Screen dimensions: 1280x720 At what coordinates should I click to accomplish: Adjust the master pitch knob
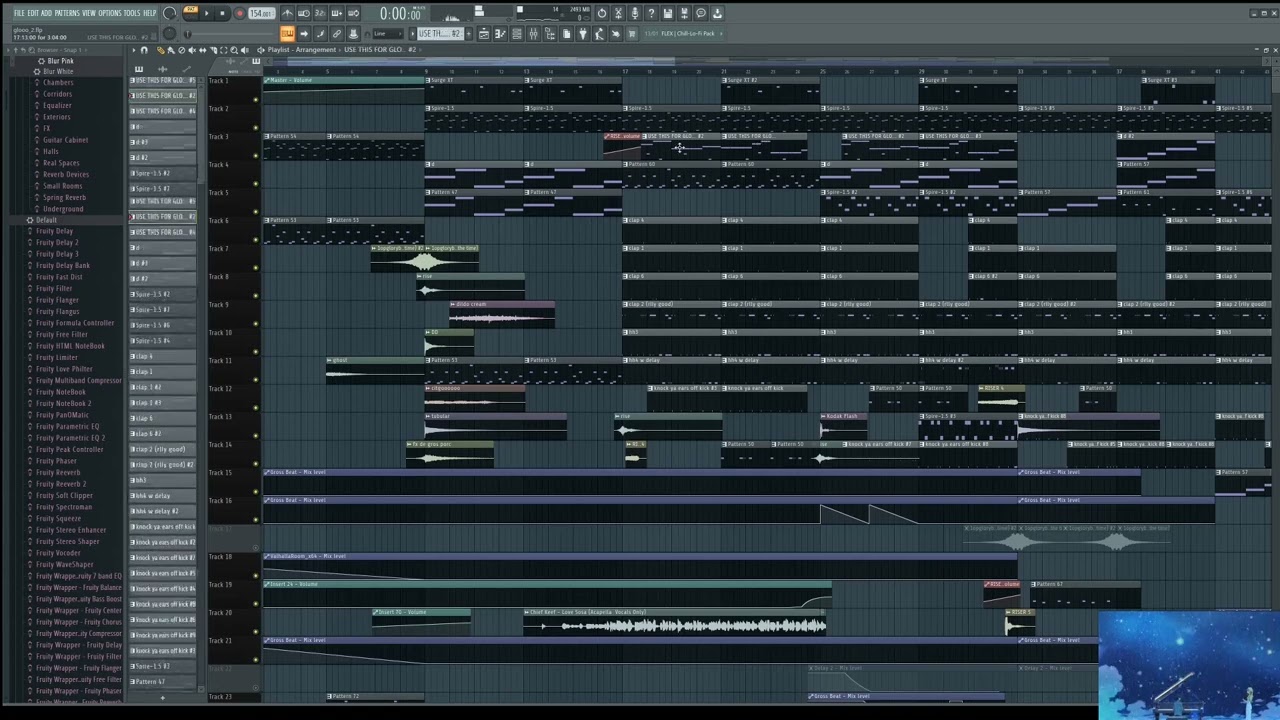coord(169,33)
